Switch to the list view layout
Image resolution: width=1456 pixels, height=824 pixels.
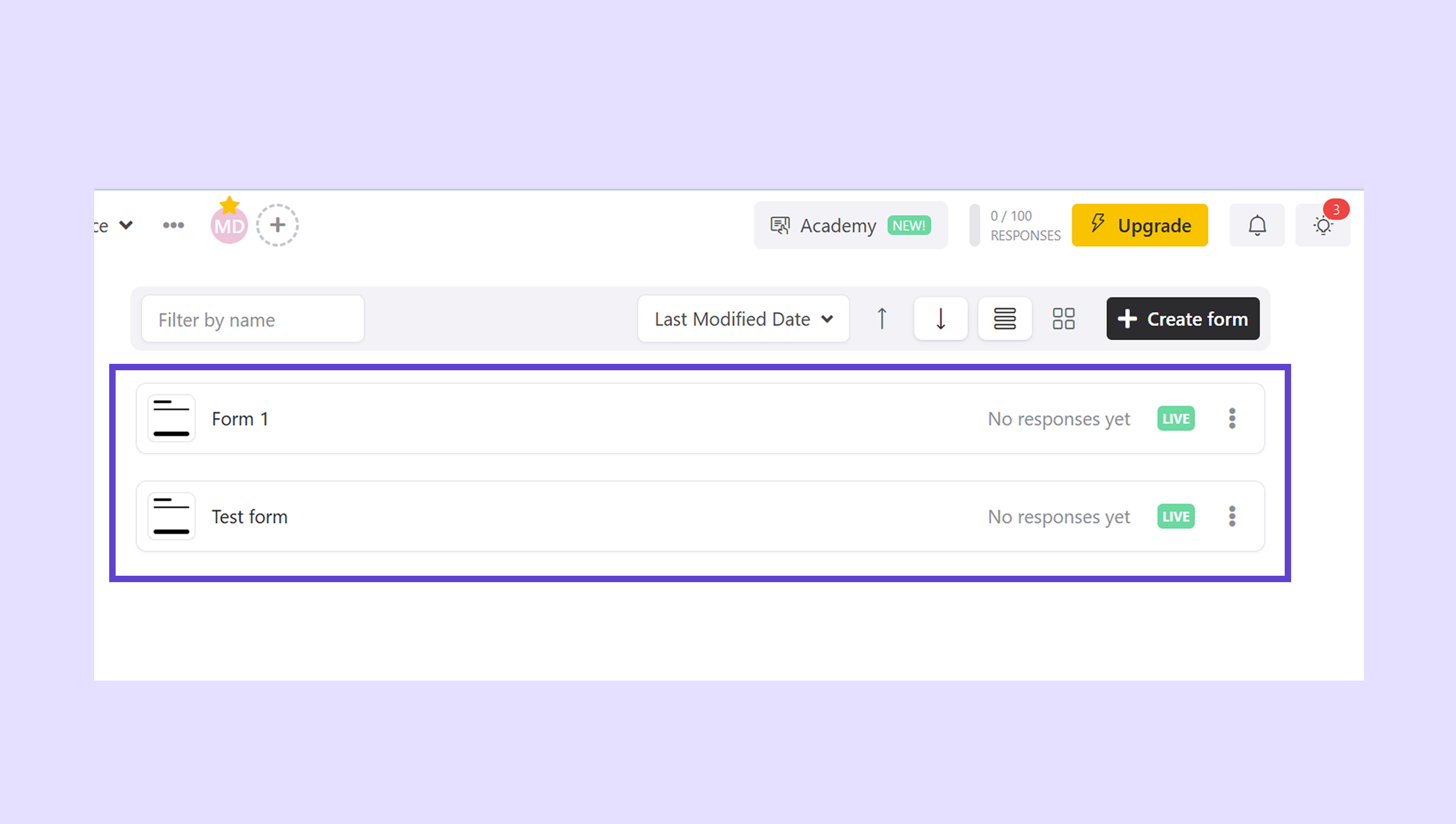click(1005, 318)
